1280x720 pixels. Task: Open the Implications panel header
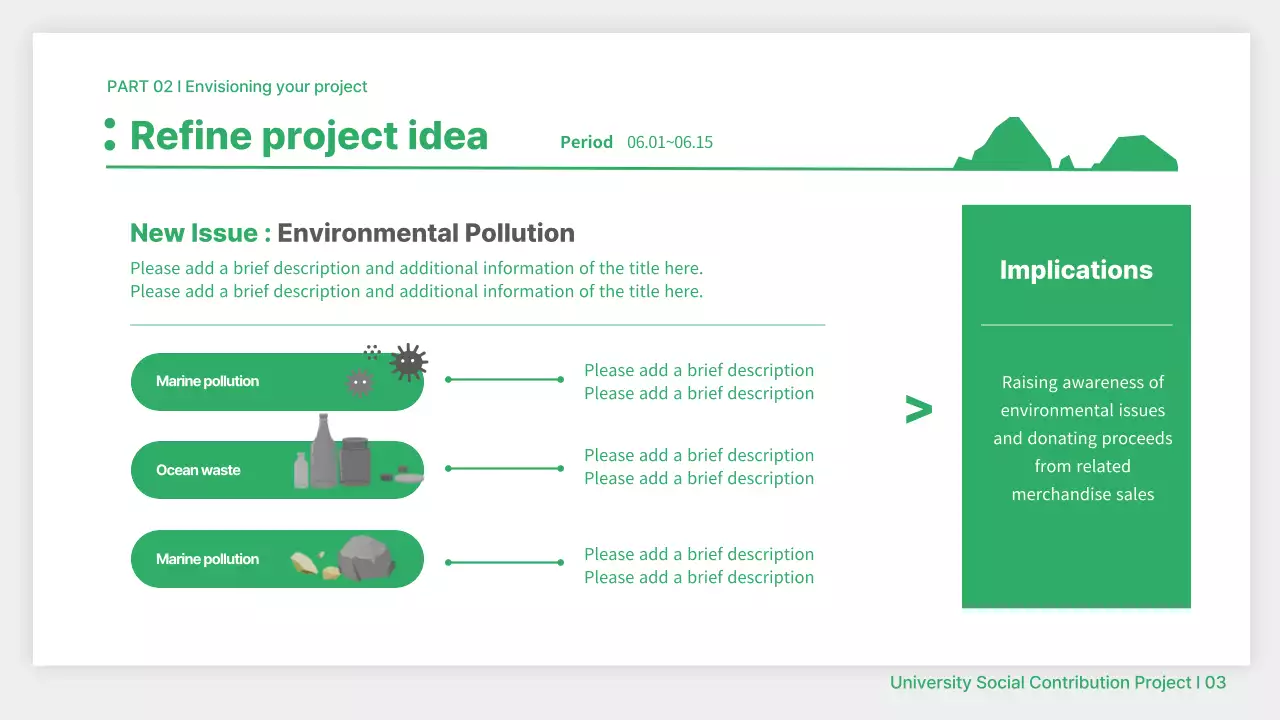(1076, 269)
